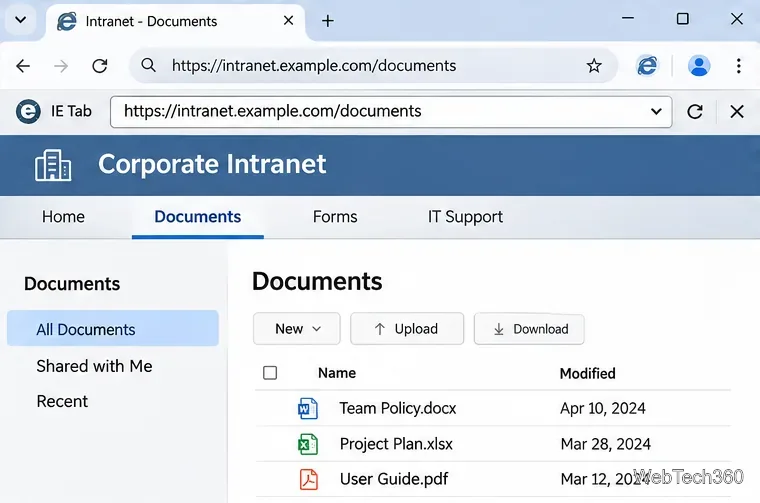This screenshot has width=760, height=503.
Task: Select the Intranet - Documents browser tab
Action: [x=175, y=22]
